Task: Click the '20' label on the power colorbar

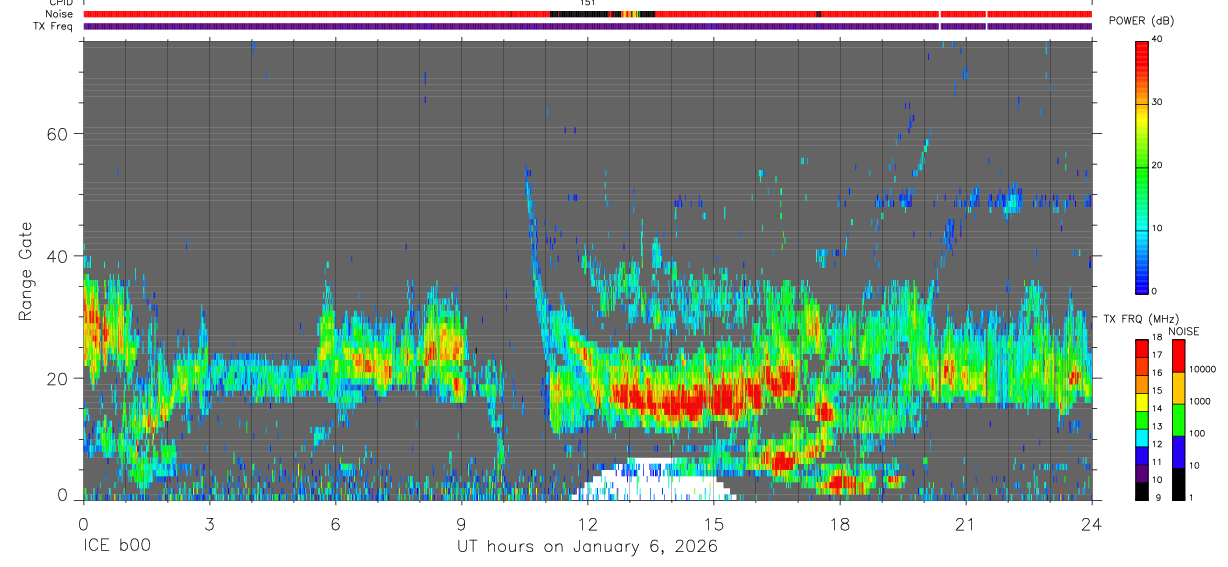Action: [1158, 166]
